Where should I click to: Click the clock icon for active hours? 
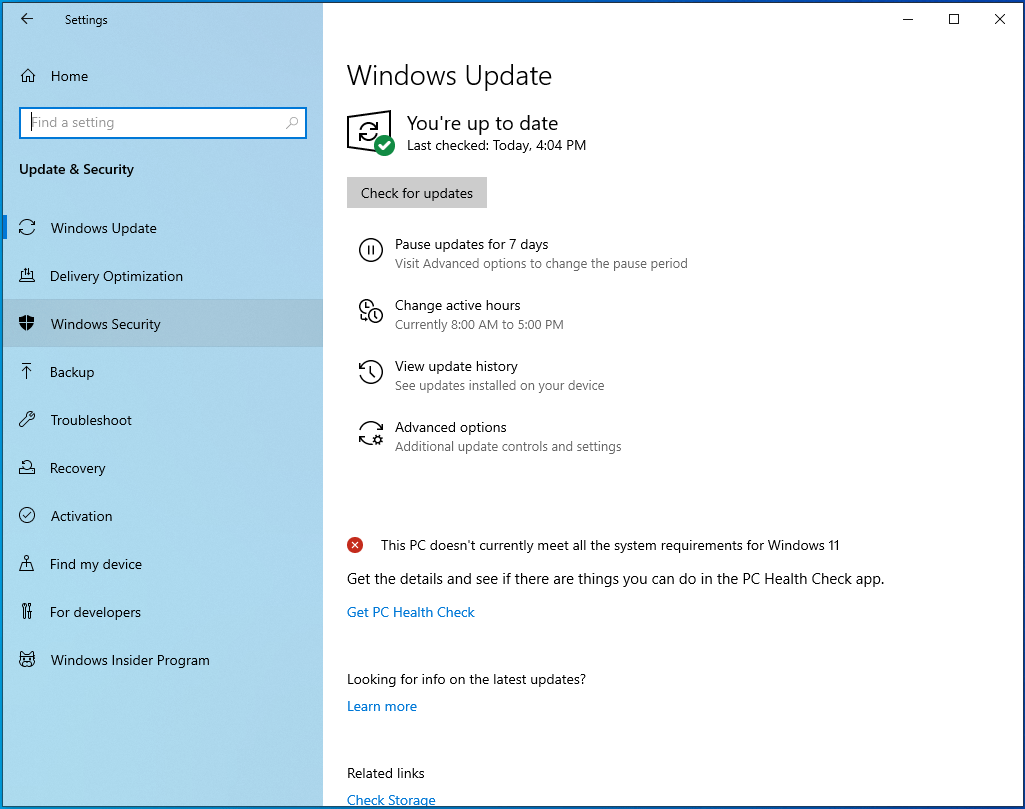click(x=370, y=312)
